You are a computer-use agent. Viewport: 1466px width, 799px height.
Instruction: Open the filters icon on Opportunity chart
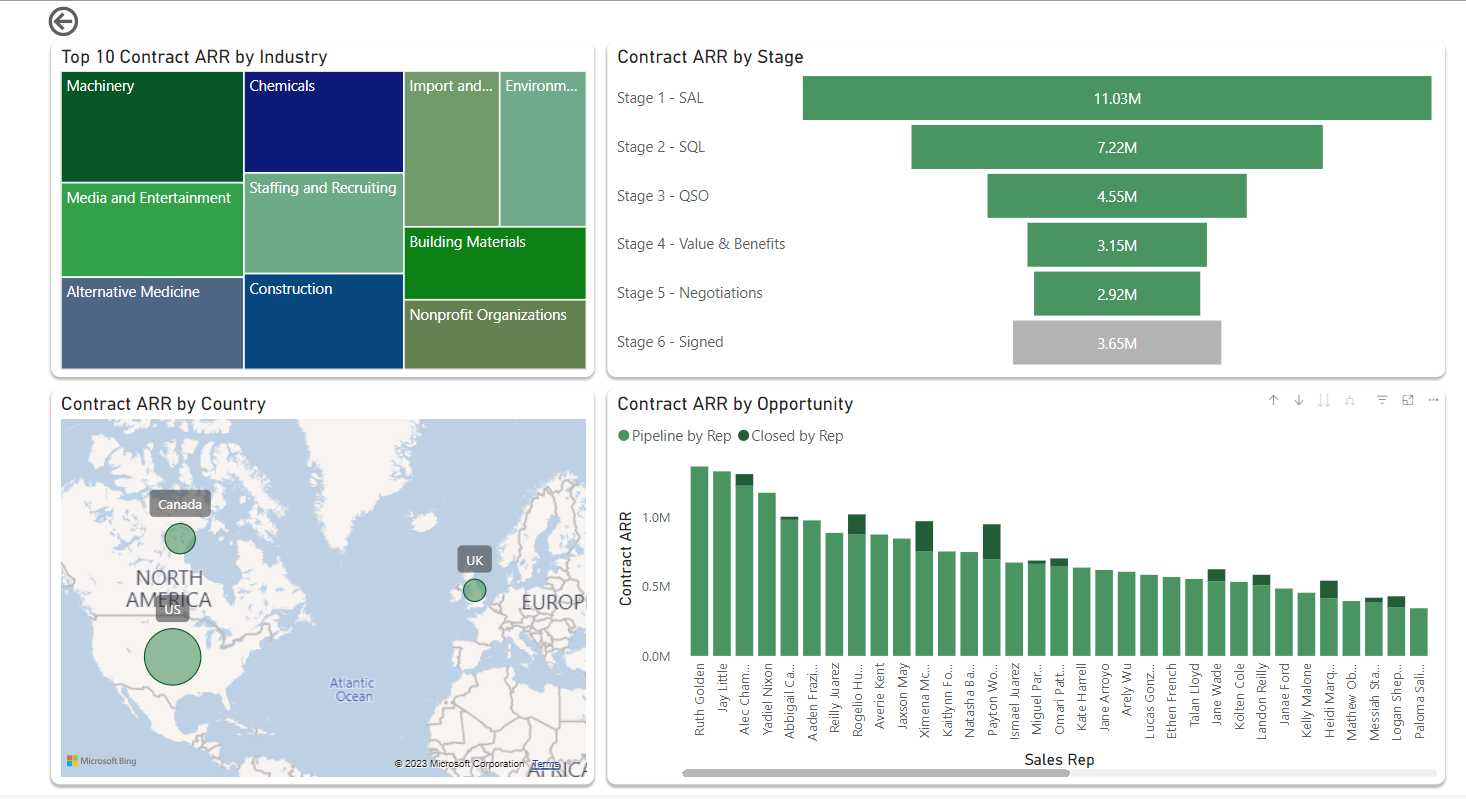point(1381,400)
